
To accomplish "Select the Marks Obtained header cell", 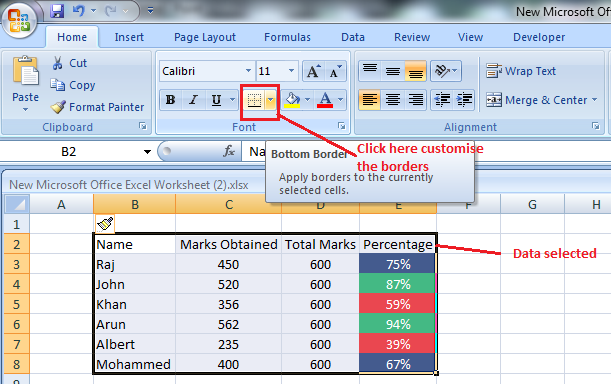I will tap(228, 244).
